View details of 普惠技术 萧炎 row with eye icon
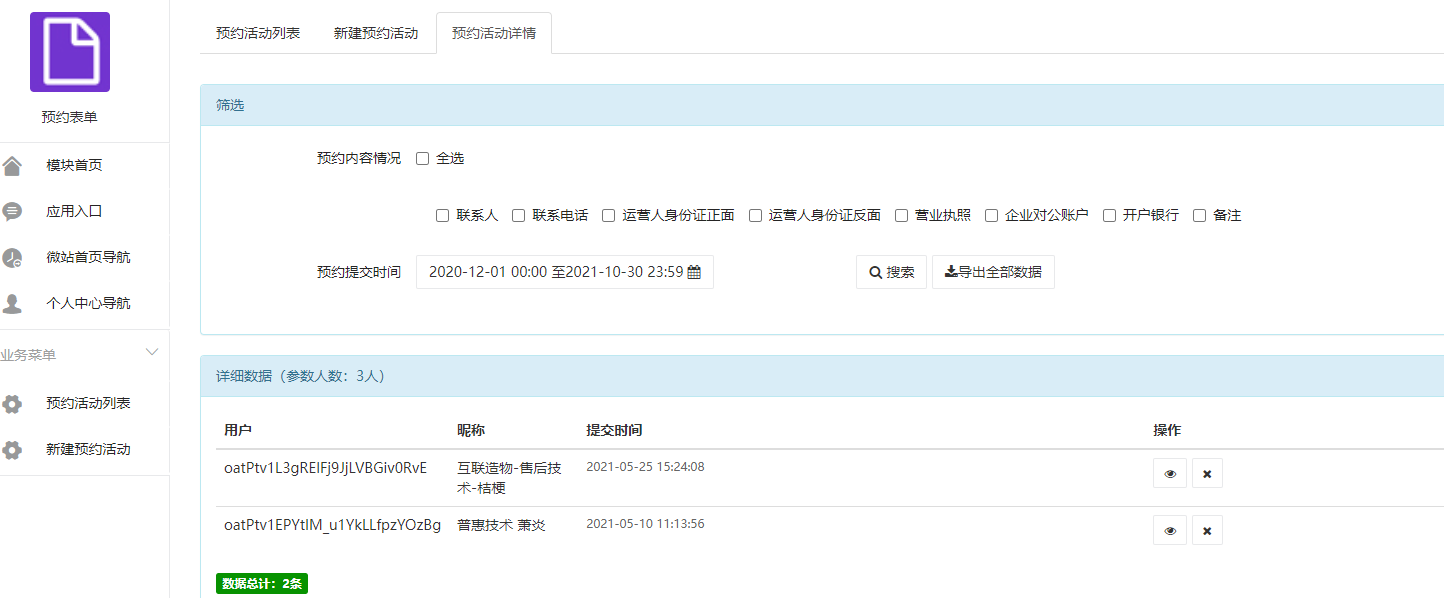This screenshot has height=598, width=1444. click(x=1170, y=530)
